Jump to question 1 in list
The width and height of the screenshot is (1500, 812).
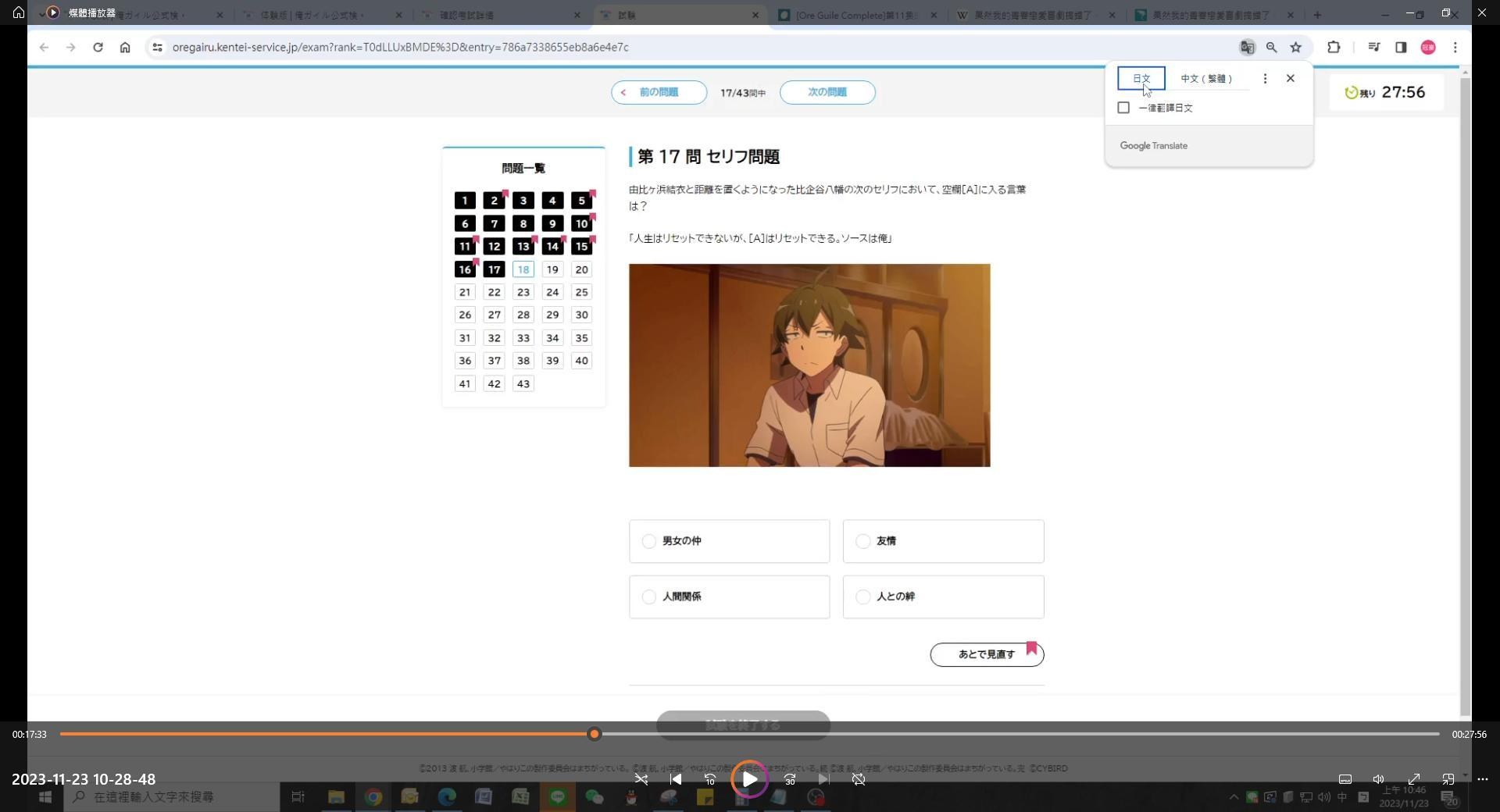pos(465,201)
